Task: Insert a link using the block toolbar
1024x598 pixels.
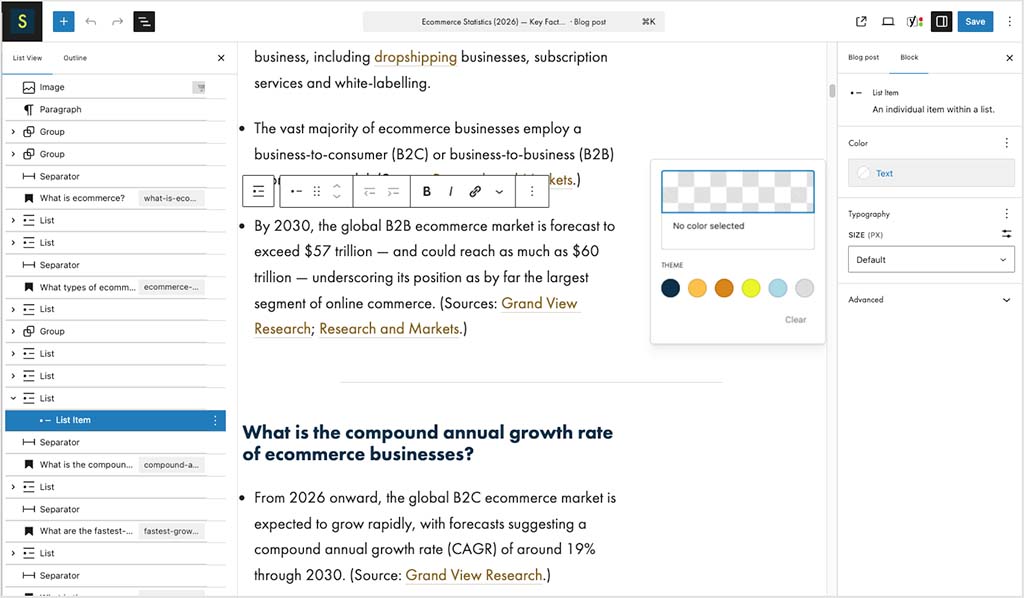Action: [475, 191]
